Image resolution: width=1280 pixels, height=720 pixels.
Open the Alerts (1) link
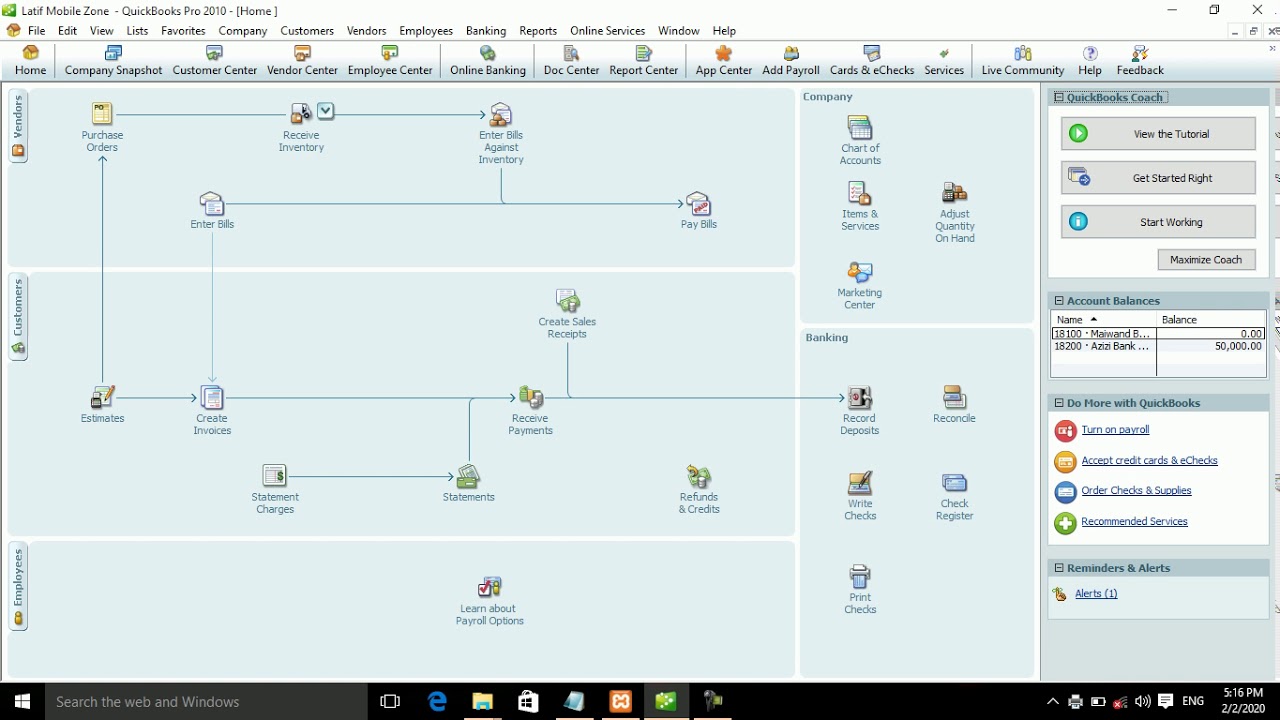1096,594
